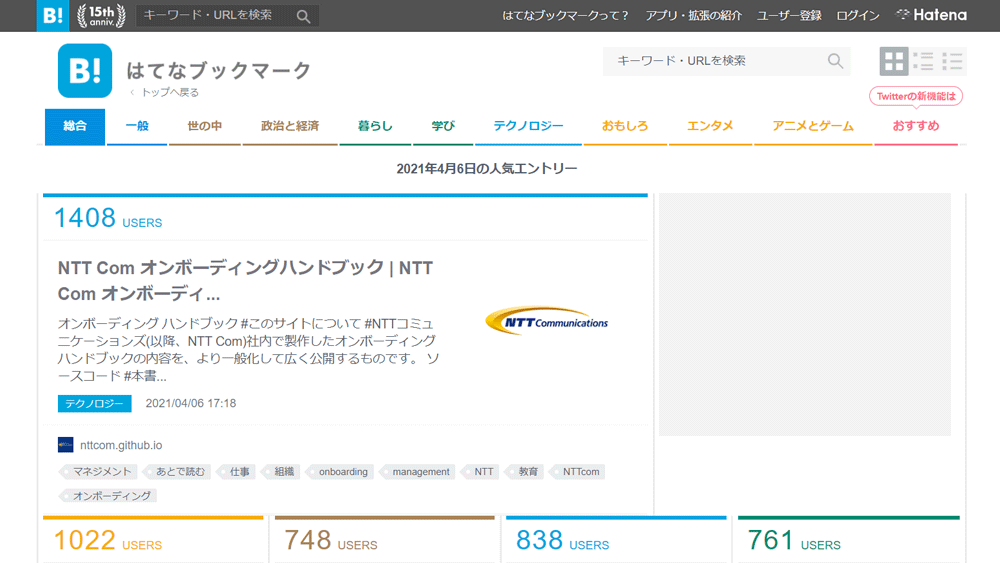Select the 政治と経済 category tab
1000x563 pixels.
click(290, 126)
